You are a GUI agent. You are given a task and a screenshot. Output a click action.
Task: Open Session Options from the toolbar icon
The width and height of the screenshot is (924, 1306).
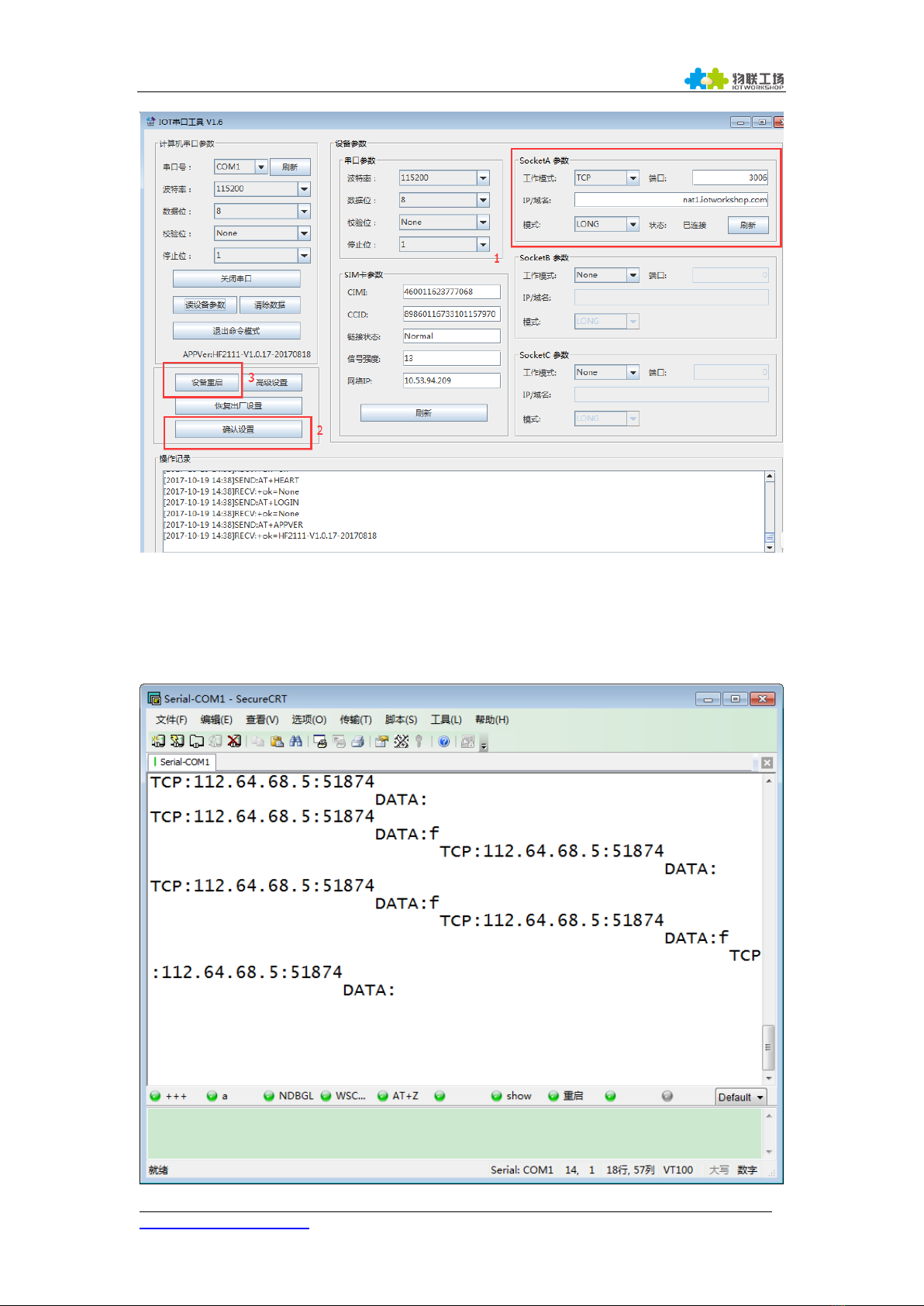pyautogui.click(x=381, y=741)
